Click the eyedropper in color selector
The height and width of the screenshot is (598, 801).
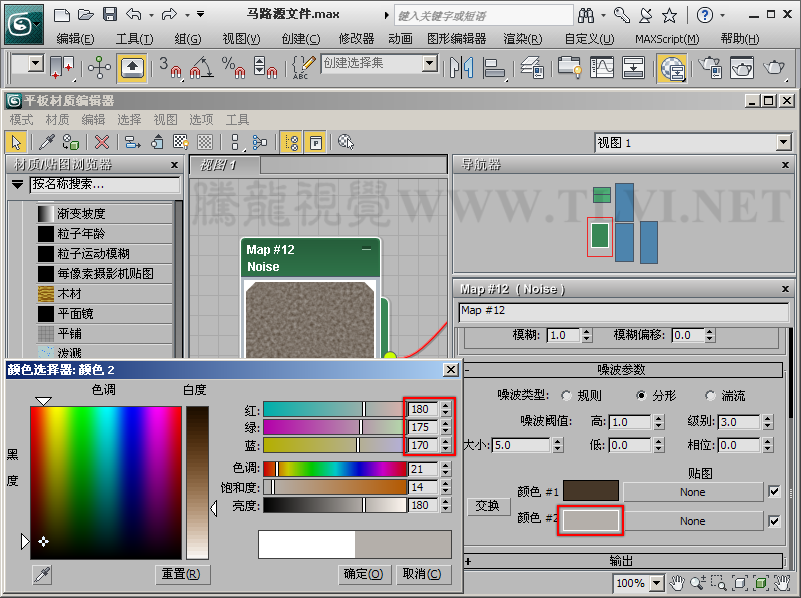42,575
